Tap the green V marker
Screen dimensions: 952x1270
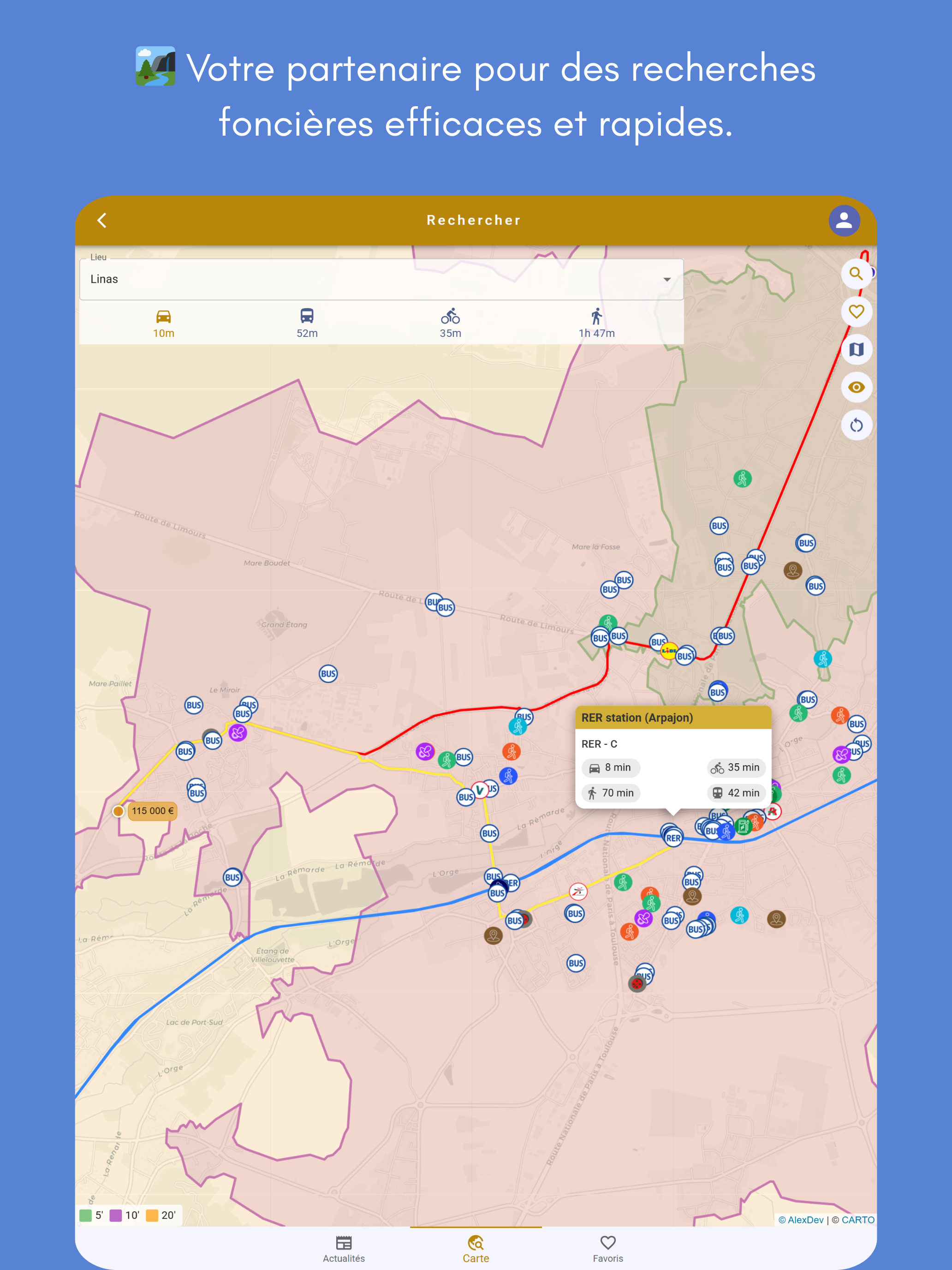click(480, 790)
